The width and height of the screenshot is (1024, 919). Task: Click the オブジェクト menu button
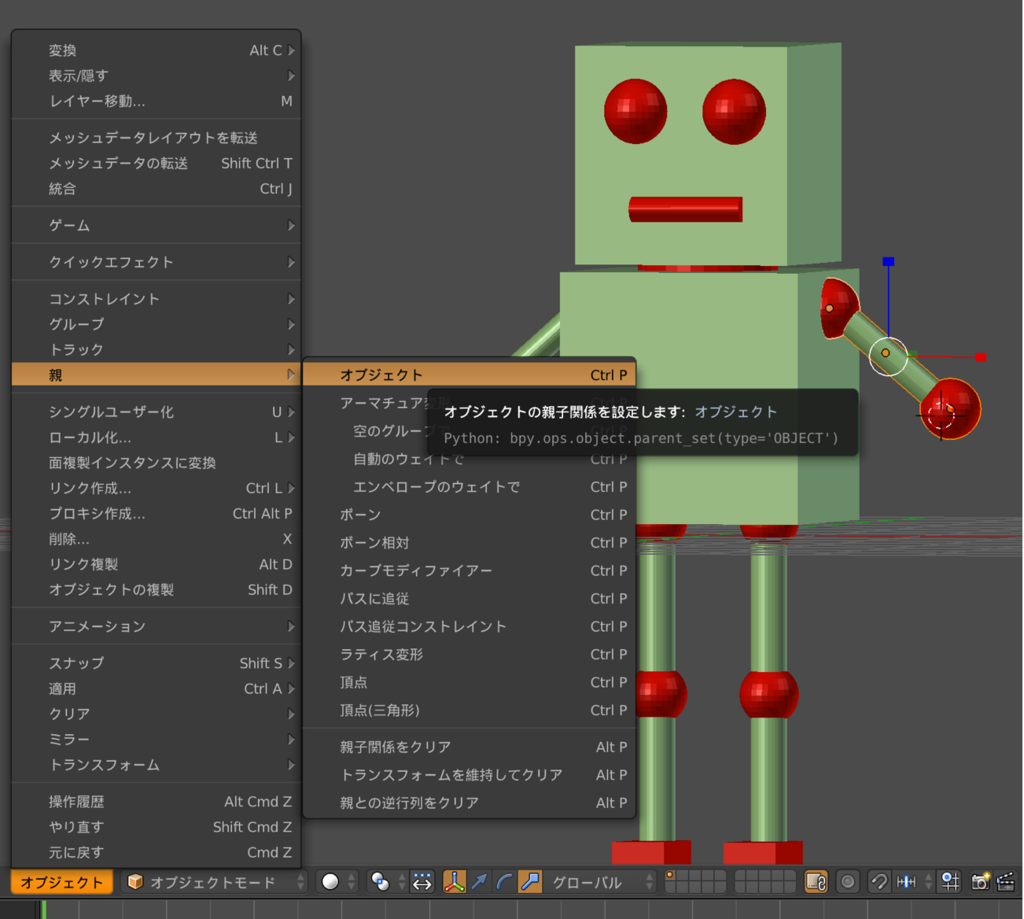(x=62, y=882)
